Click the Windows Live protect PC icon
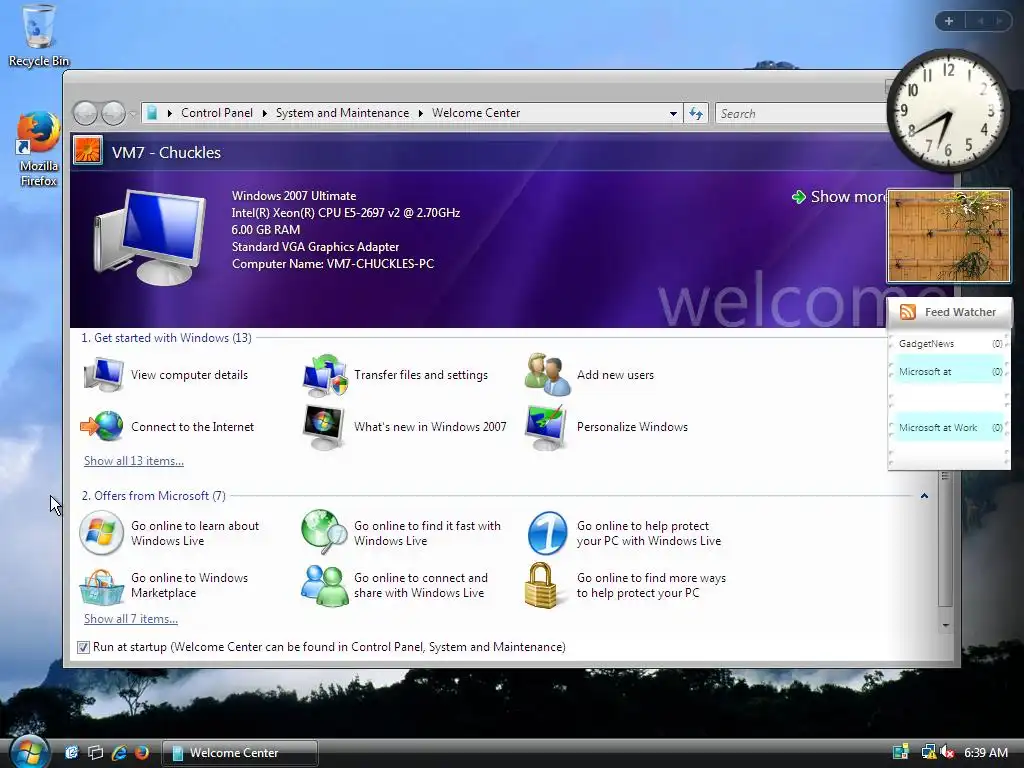The image size is (1024, 768). (547, 533)
